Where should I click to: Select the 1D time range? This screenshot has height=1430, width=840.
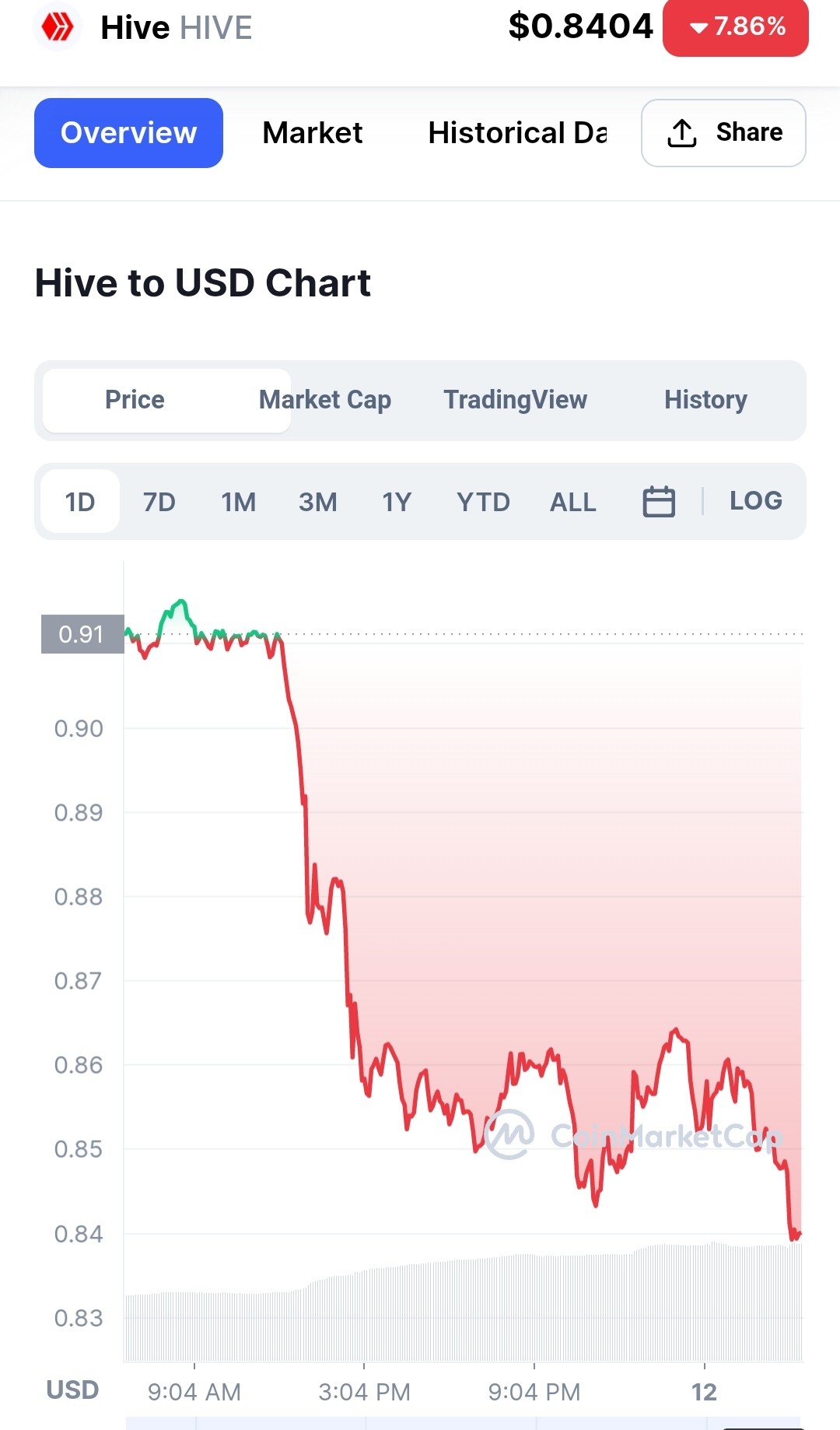tap(80, 502)
